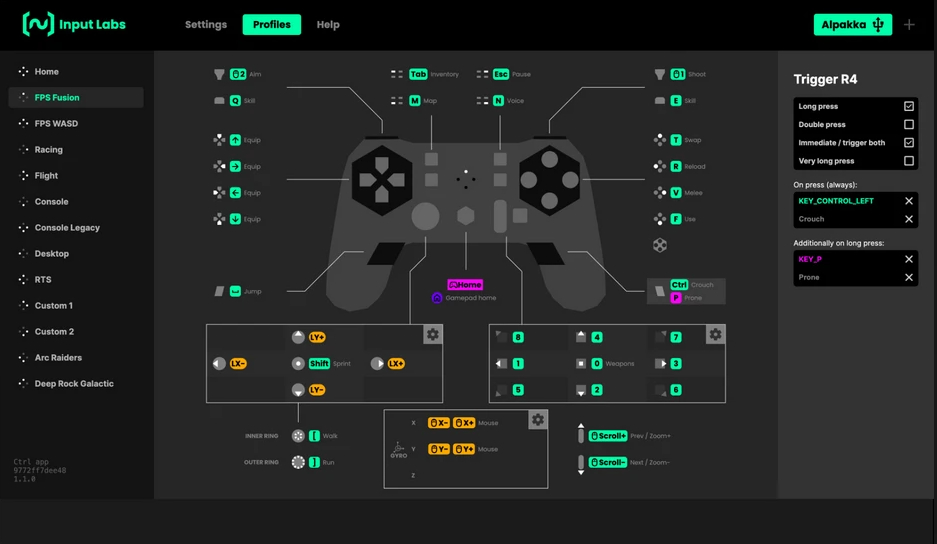The height and width of the screenshot is (544, 937).
Task: Switch to the Settings tab
Action: pos(206,25)
